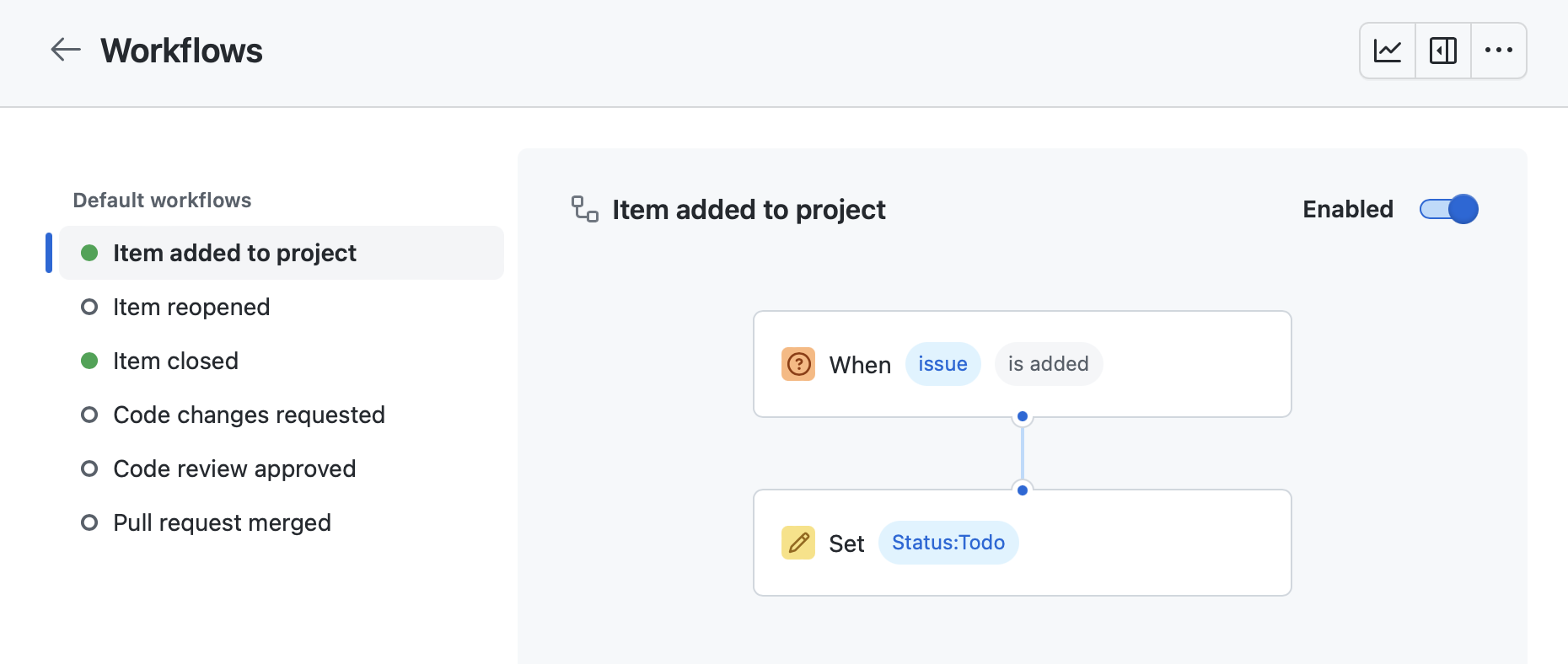
Task: Click the empty status circle for Item reopened
Action: point(89,307)
